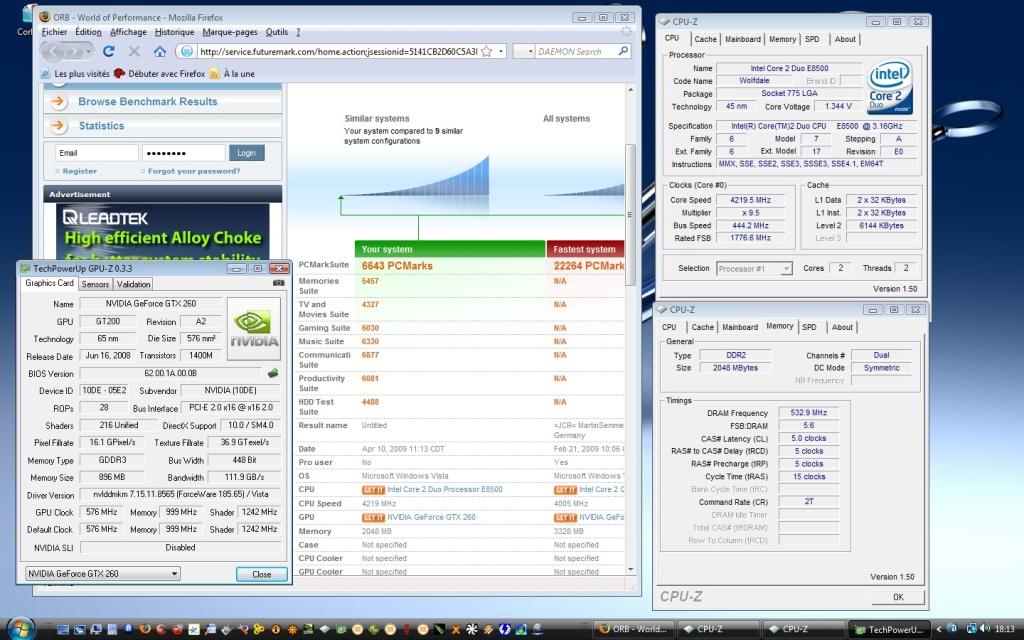1024x640 pixels.
Task: Open the GPU selector dropdown in GPU-Z
Action: pos(174,573)
